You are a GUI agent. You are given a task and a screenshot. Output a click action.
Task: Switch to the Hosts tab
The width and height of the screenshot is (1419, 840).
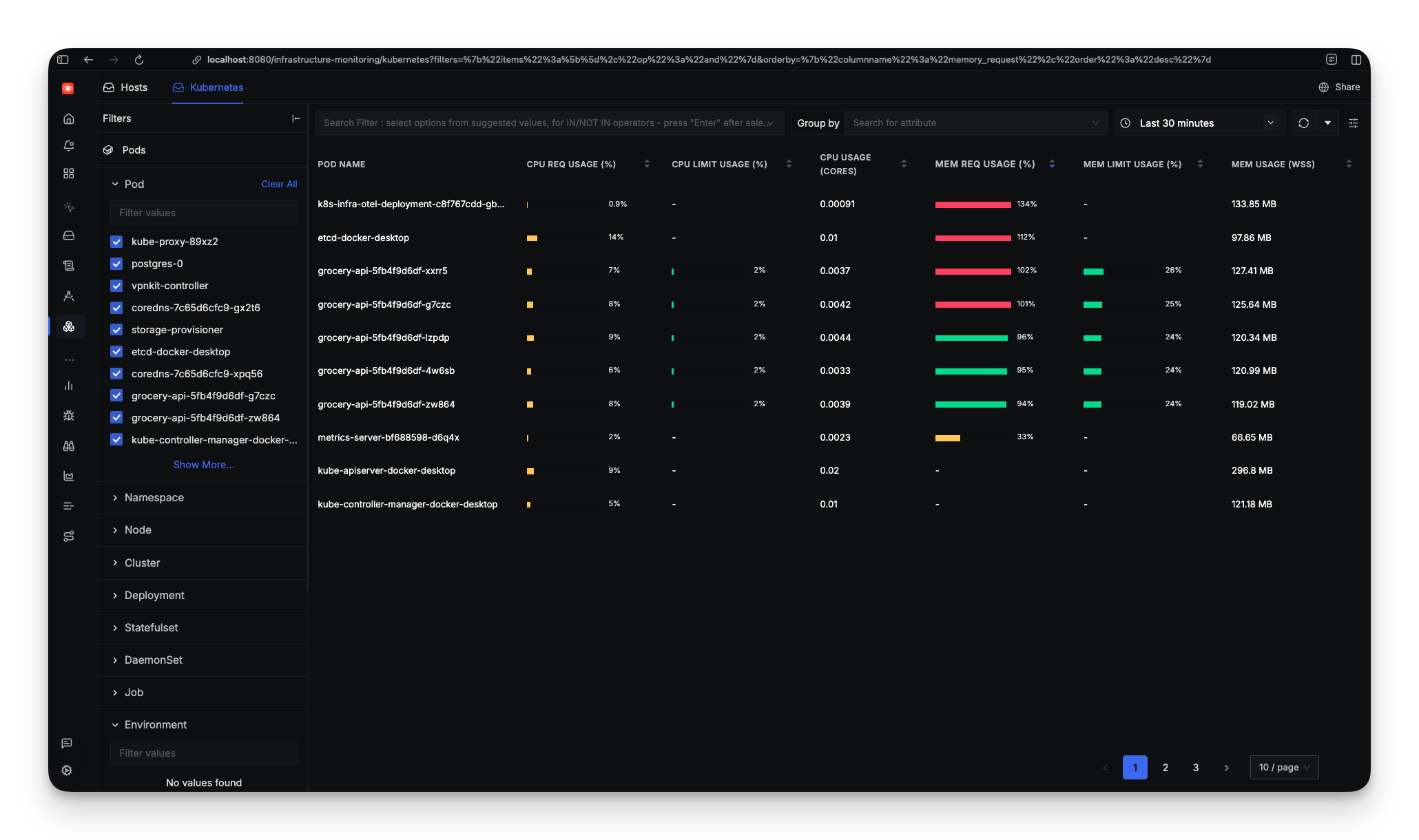pos(125,87)
